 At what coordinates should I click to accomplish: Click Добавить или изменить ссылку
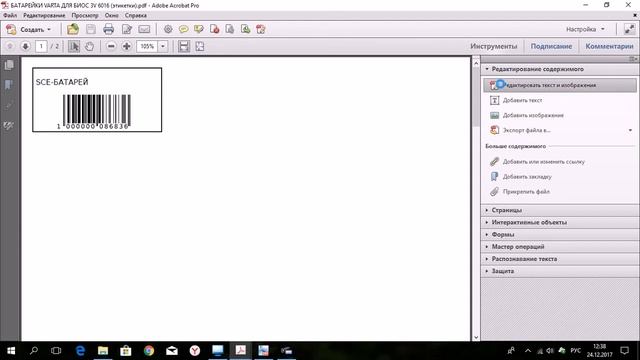click(x=543, y=162)
